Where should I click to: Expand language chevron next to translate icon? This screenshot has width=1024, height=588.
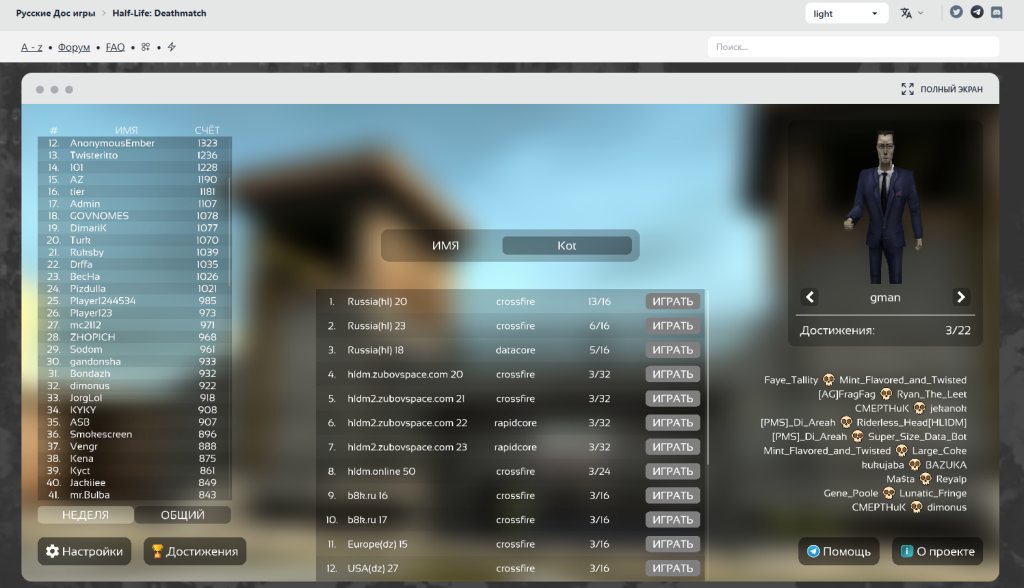[x=921, y=13]
